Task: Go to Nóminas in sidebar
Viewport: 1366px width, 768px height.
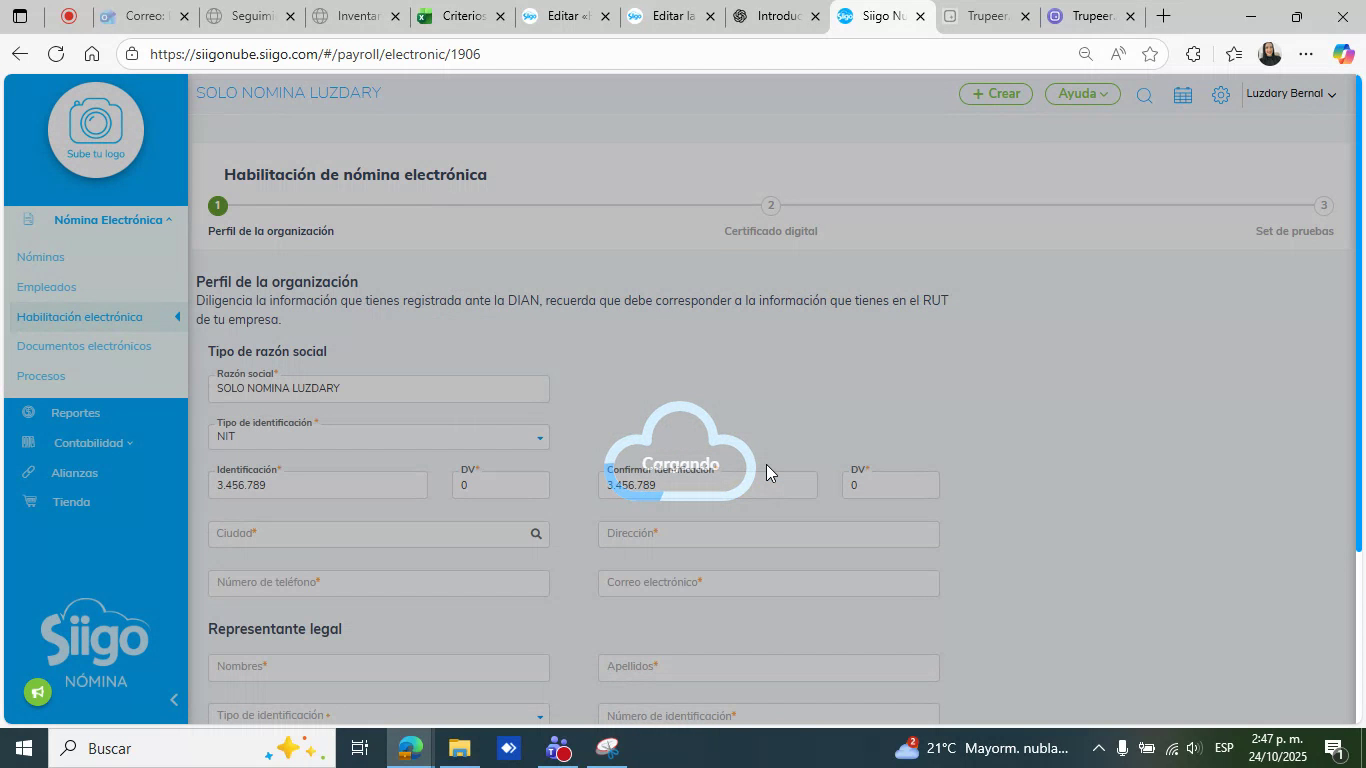Action: 40,257
